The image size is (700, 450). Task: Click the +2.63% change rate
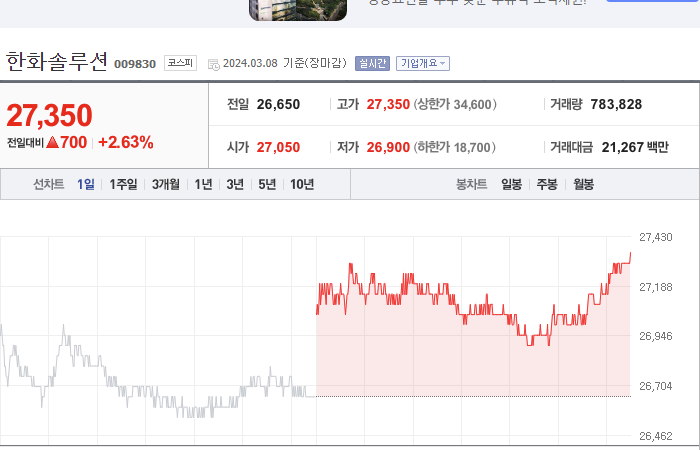point(126,142)
